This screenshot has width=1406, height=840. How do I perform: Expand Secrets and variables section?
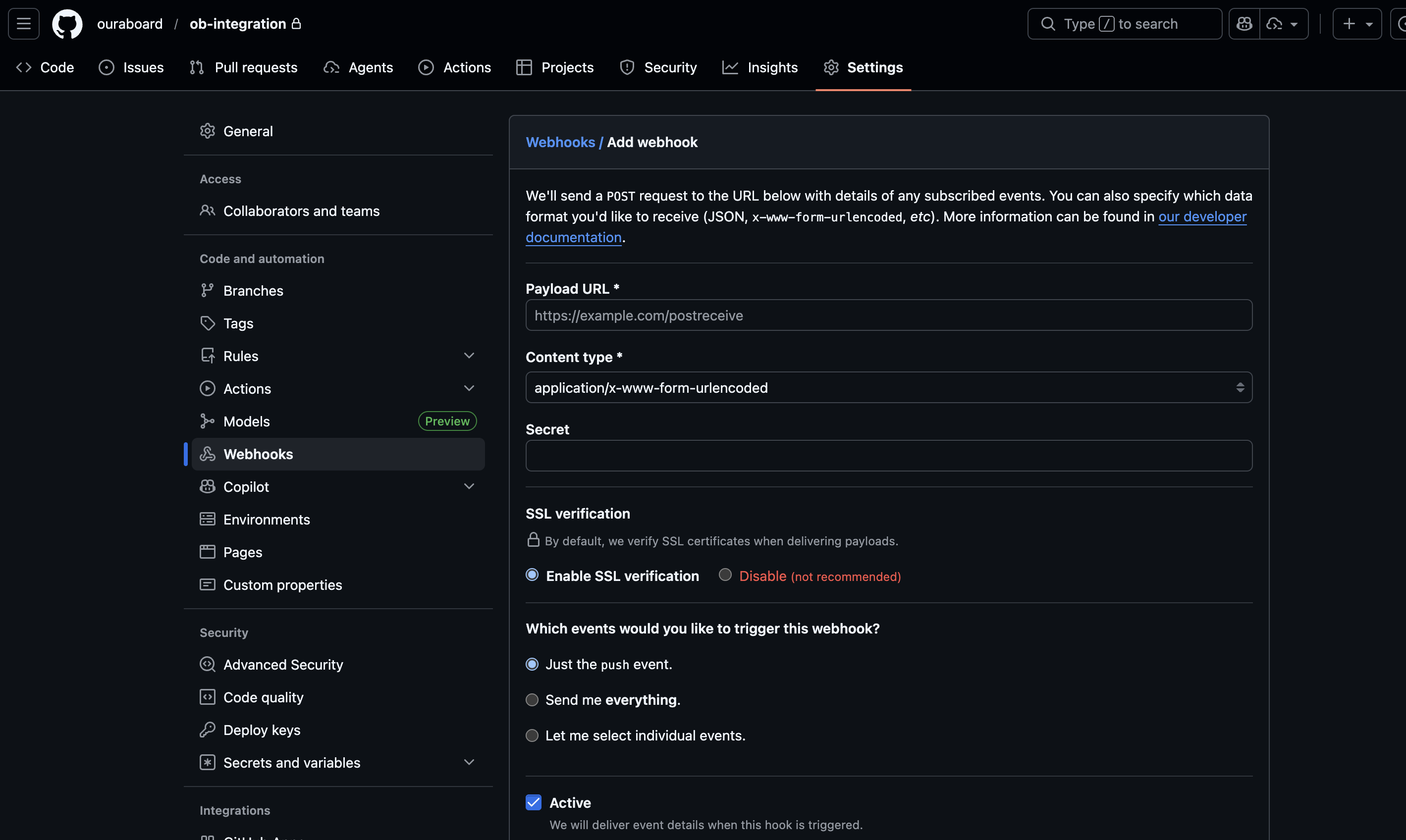pos(469,762)
